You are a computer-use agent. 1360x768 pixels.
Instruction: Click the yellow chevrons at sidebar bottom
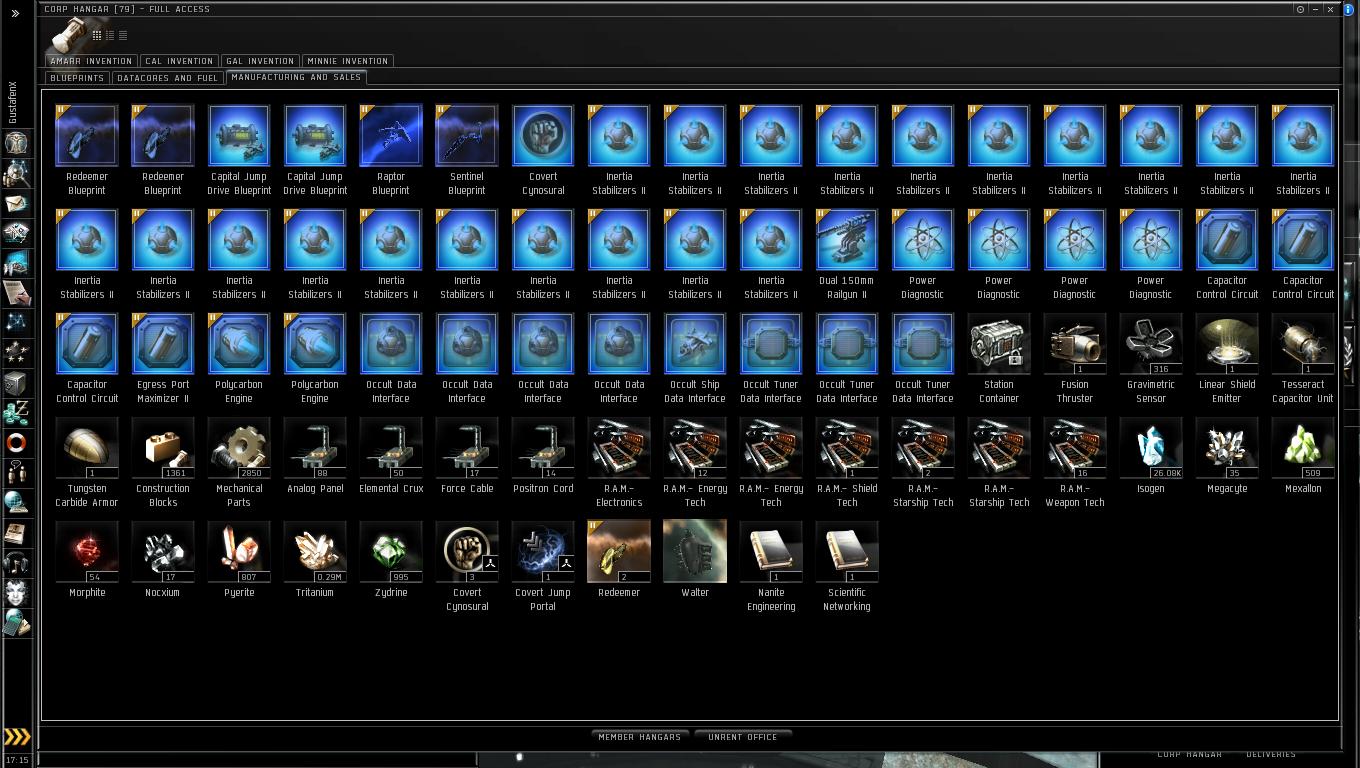17,738
